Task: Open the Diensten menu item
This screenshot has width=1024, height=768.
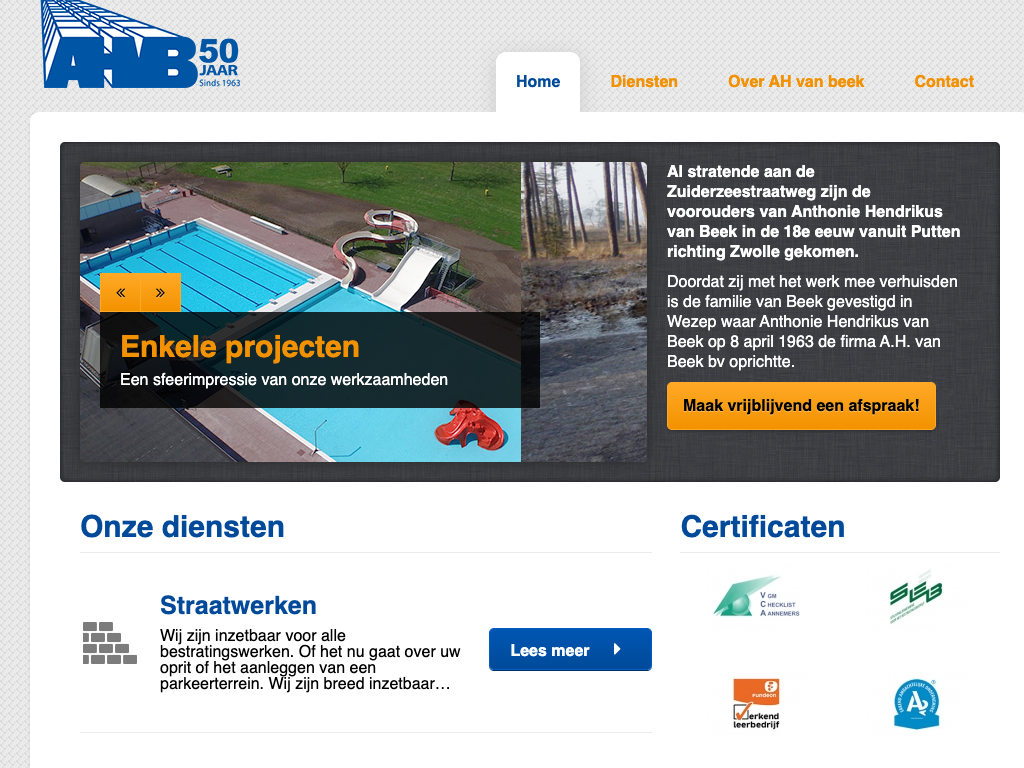Action: 644,82
